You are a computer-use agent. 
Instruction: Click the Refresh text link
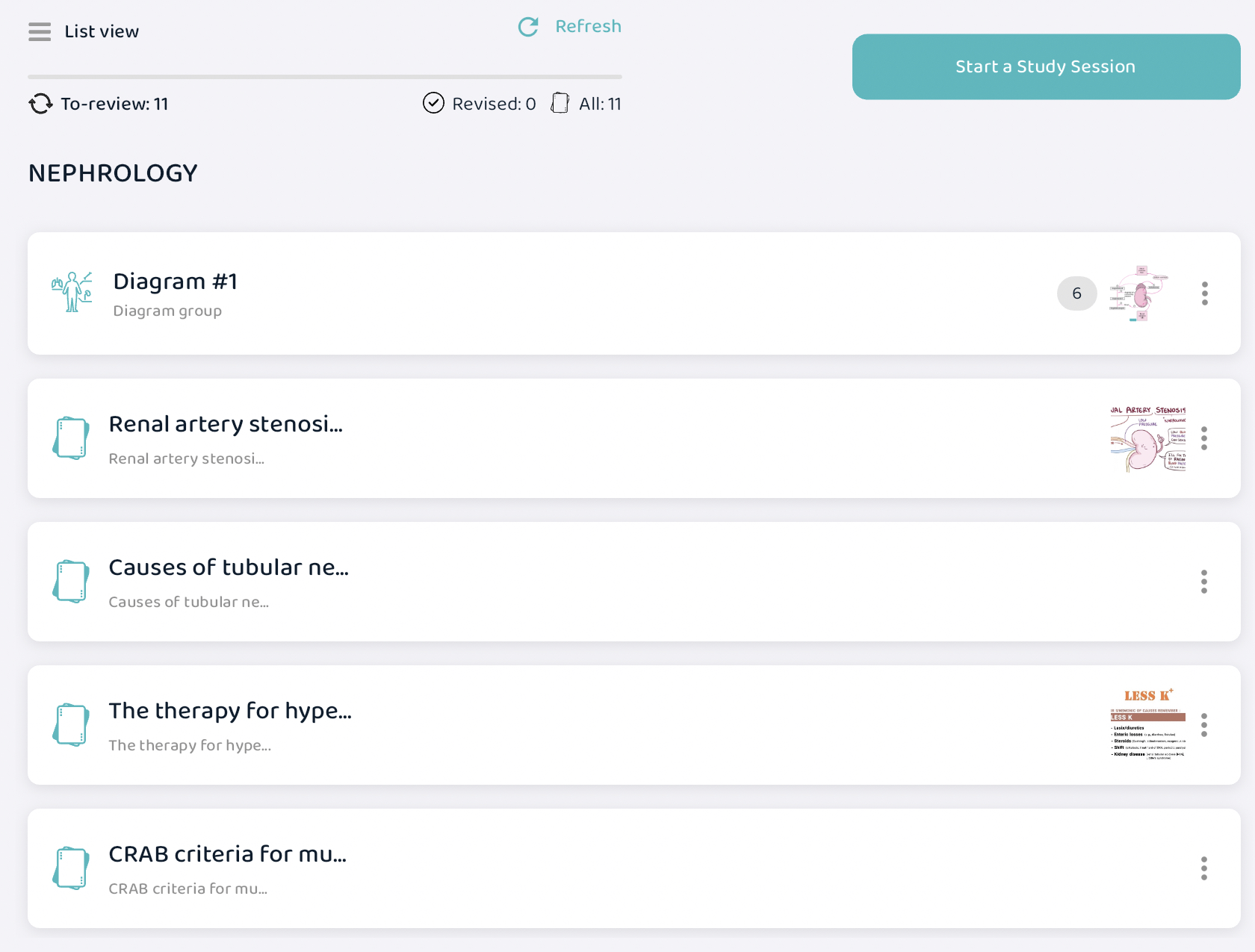(x=588, y=26)
